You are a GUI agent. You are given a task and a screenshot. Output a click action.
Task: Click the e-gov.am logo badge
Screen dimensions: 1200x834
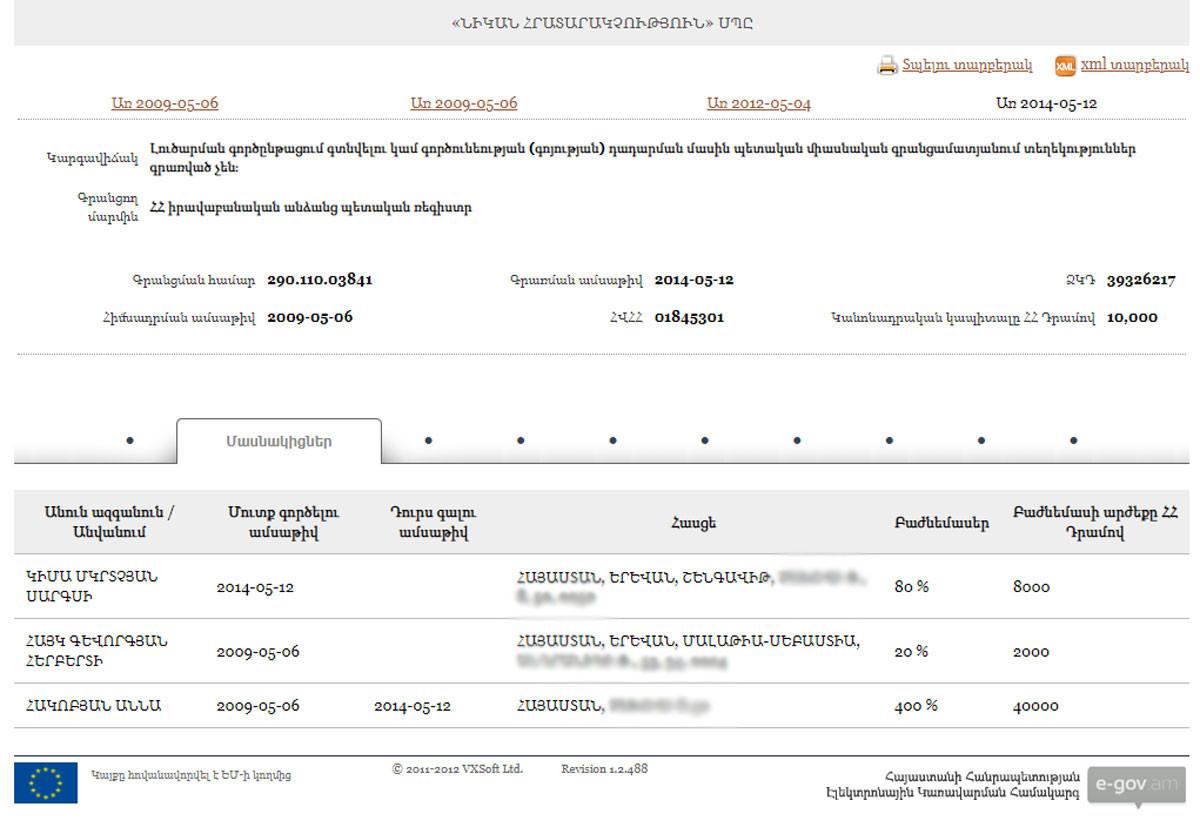click(1136, 785)
